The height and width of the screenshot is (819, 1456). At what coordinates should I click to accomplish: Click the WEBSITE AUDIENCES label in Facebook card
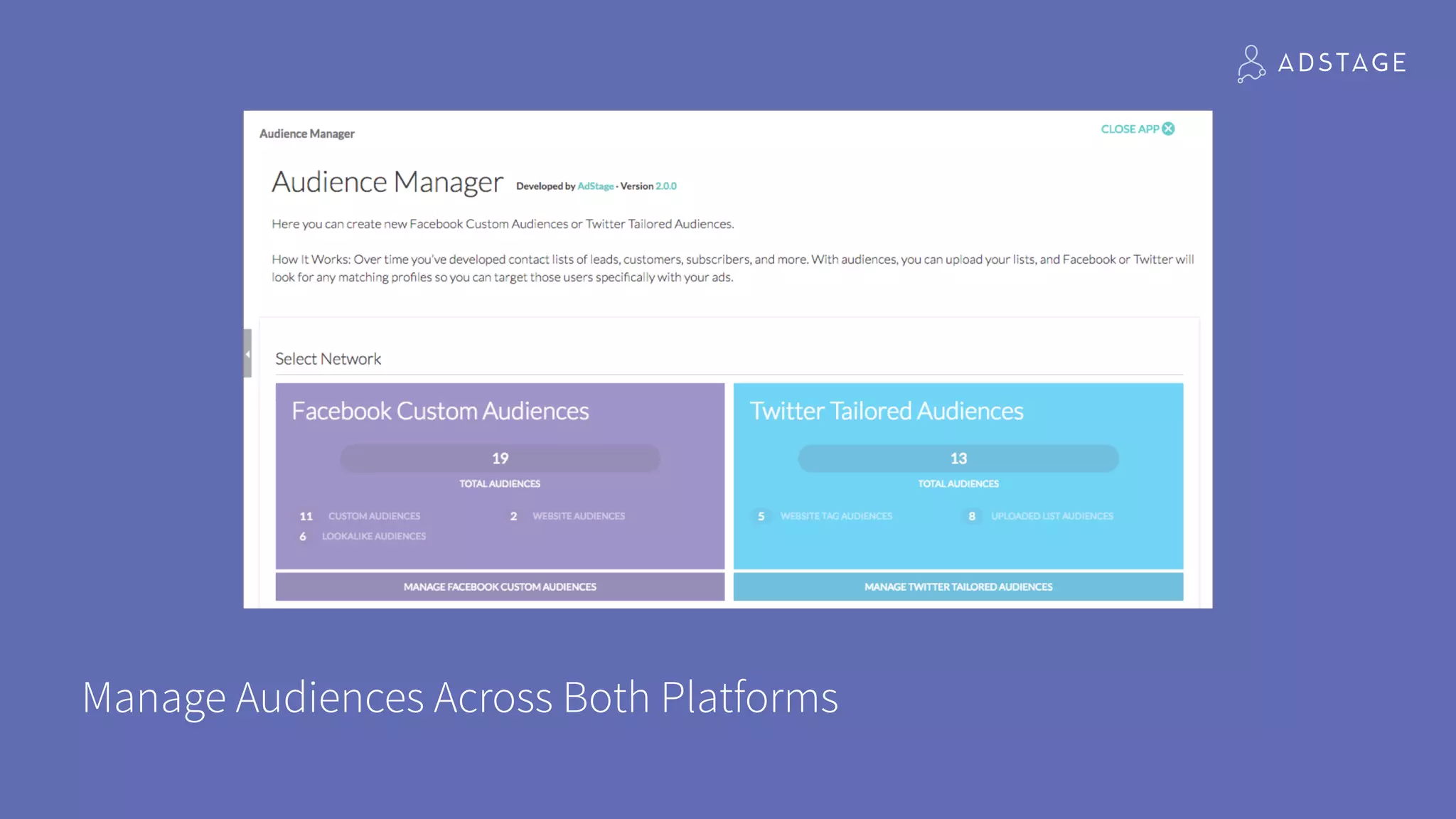click(579, 516)
